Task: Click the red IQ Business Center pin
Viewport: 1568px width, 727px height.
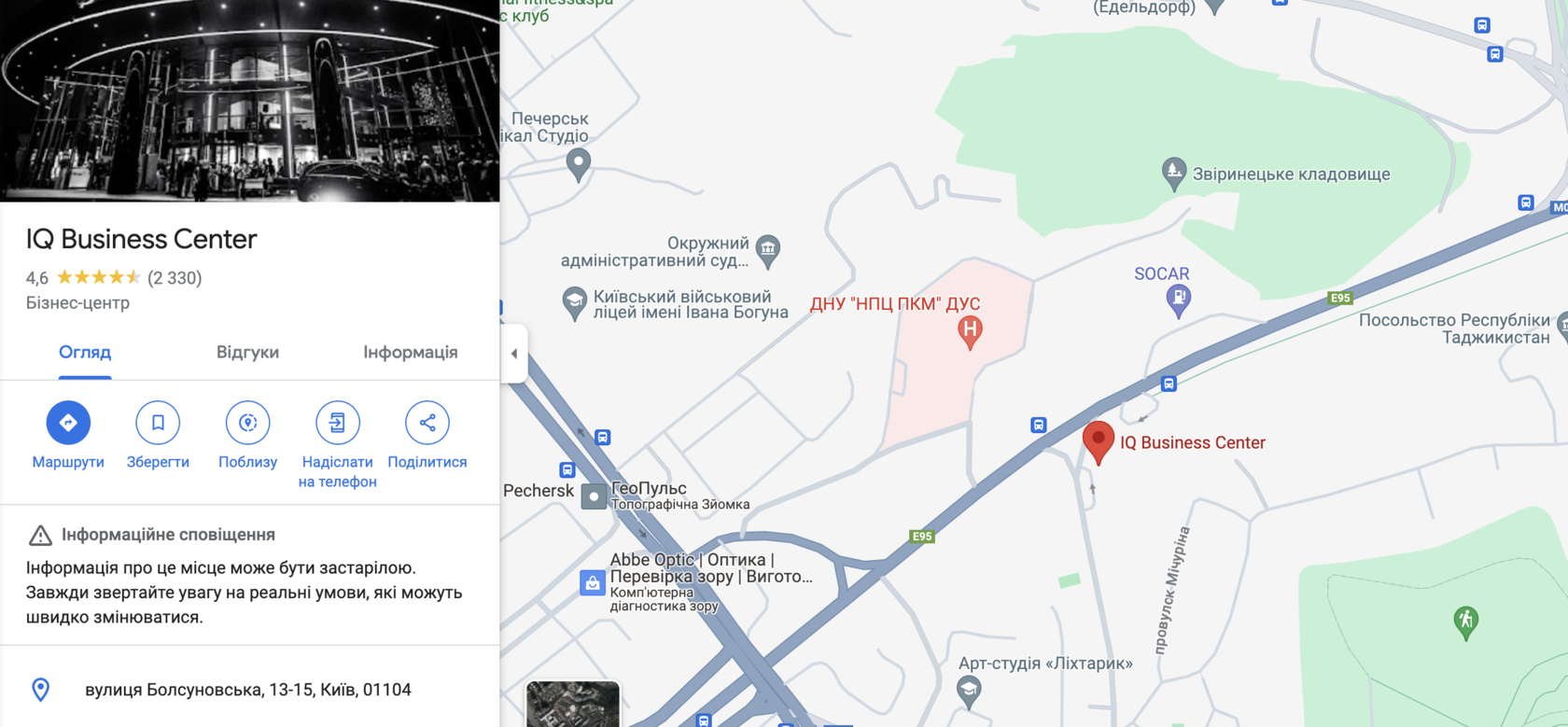Action: pos(1099,442)
